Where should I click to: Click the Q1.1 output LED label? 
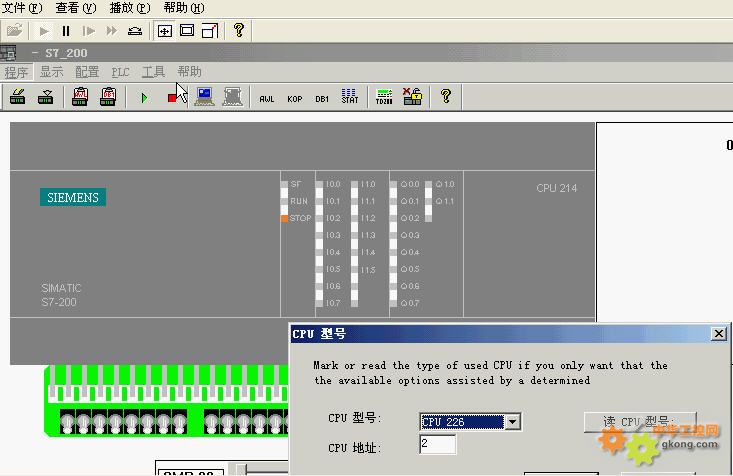(x=445, y=201)
